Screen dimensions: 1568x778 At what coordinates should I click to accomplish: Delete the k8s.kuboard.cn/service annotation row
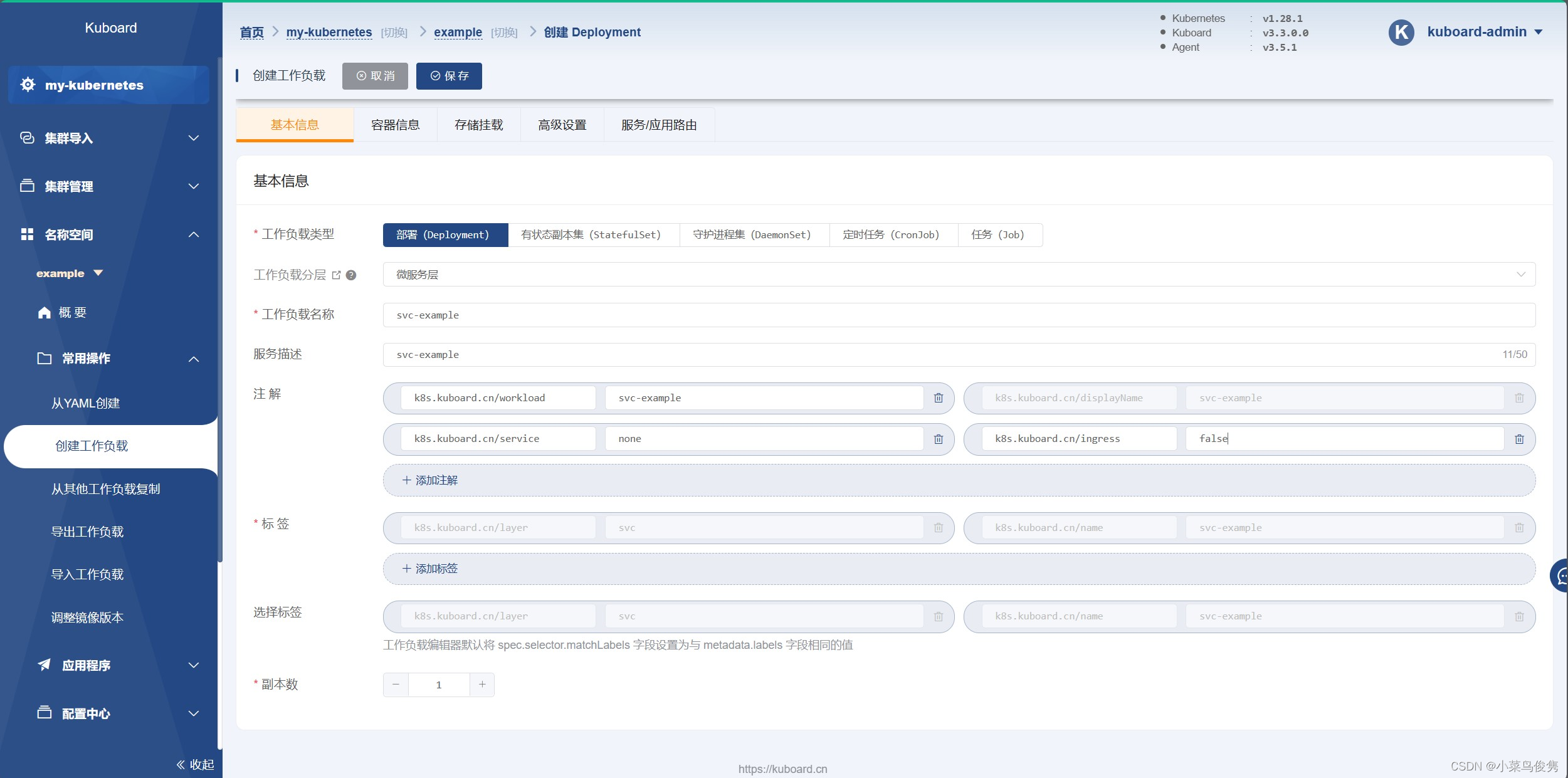pos(939,439)
